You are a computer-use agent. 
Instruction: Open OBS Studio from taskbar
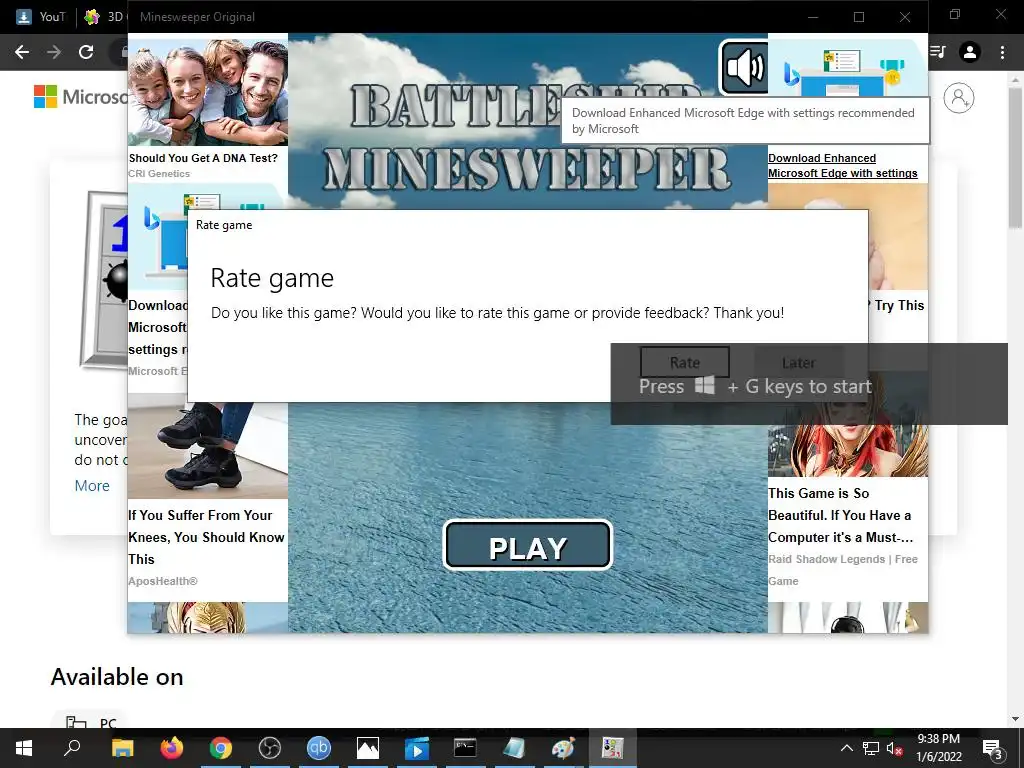[x=270, y=748]
